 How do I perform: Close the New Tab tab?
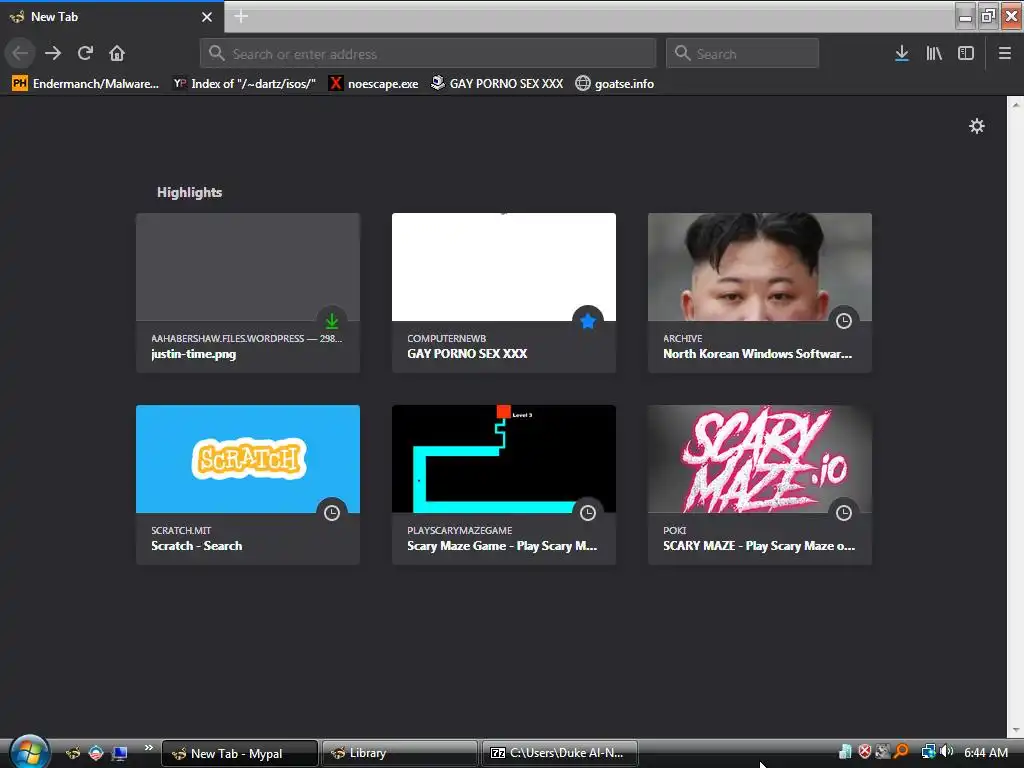point(207,17)
